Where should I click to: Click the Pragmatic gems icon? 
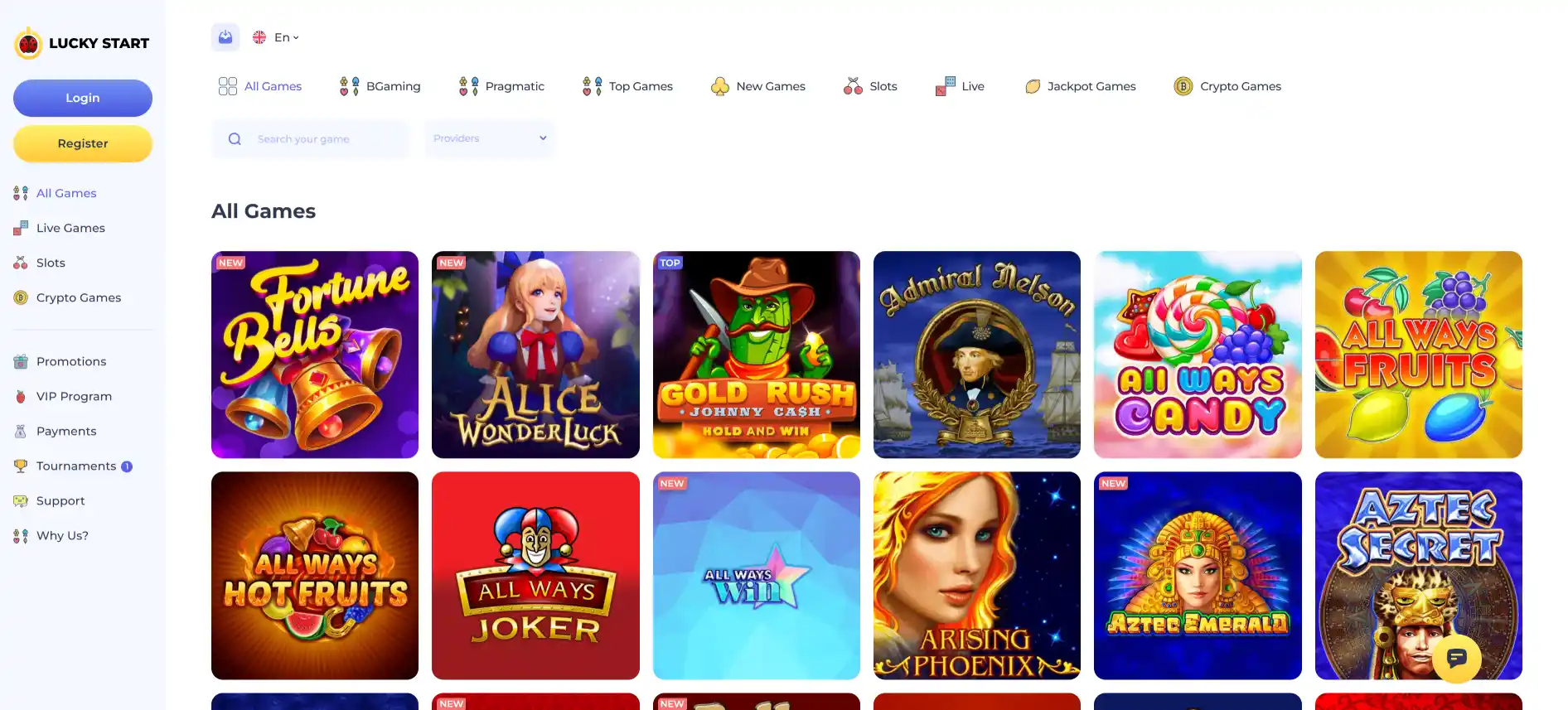point(469,86)
